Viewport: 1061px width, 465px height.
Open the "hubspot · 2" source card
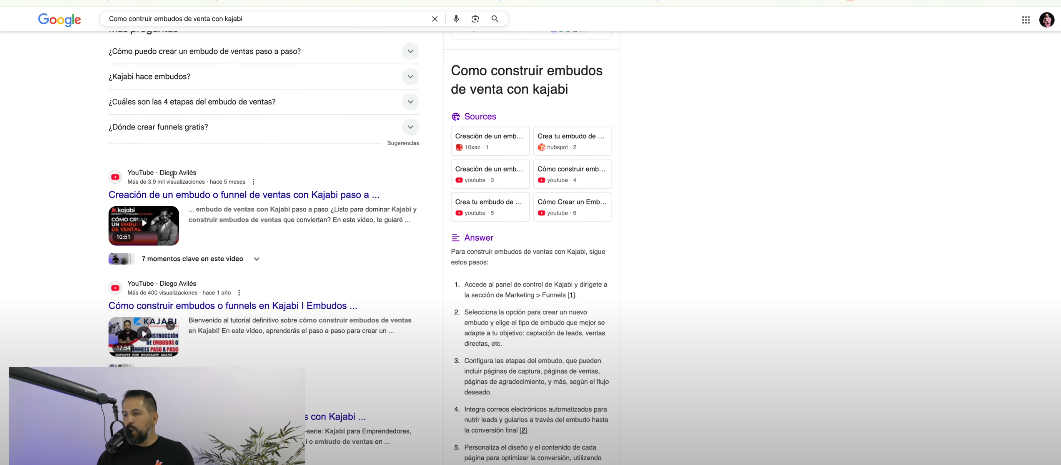coord(572,141)
